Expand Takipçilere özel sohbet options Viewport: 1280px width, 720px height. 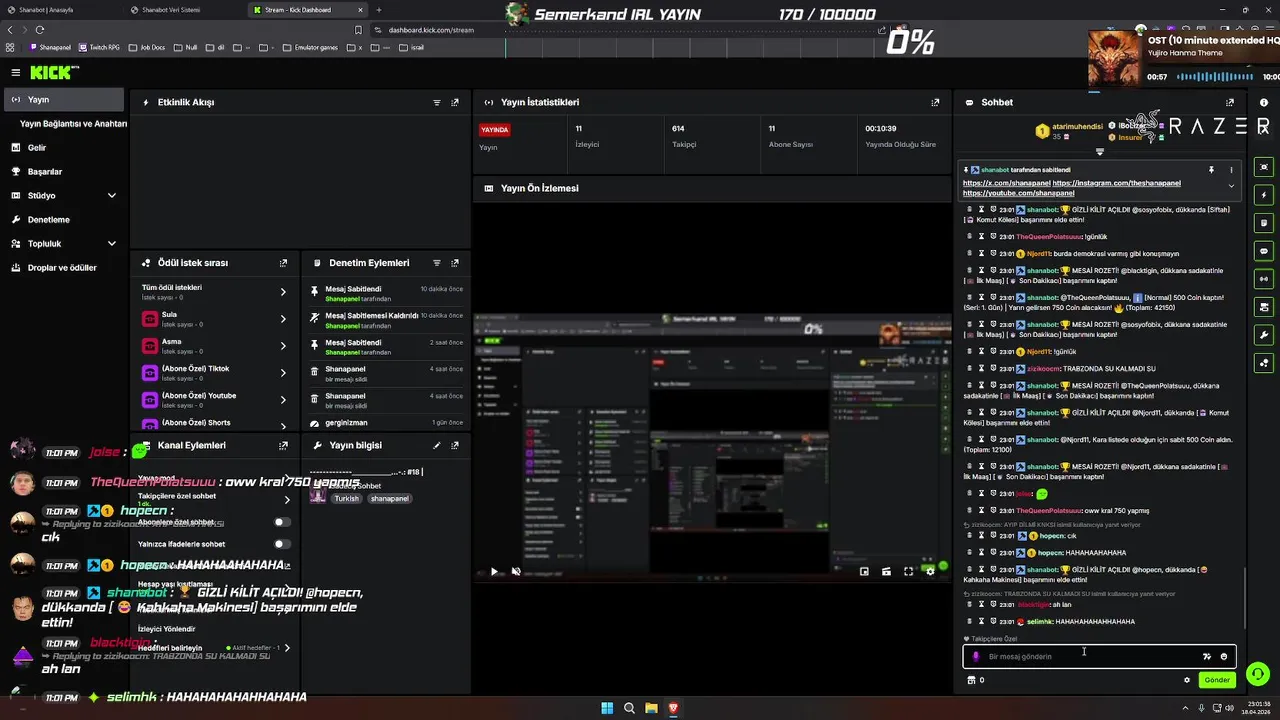tap(287, 499)
